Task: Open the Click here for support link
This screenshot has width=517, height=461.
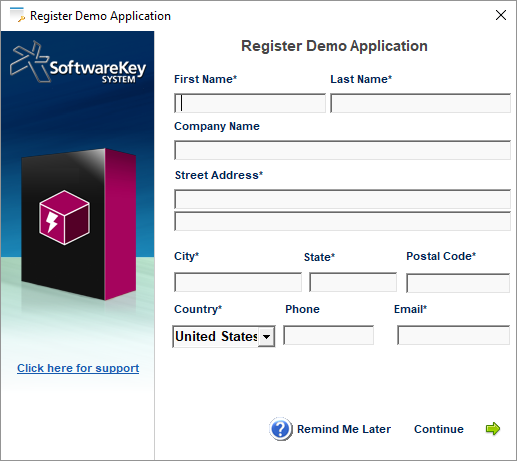Action: tap(78, 368)
